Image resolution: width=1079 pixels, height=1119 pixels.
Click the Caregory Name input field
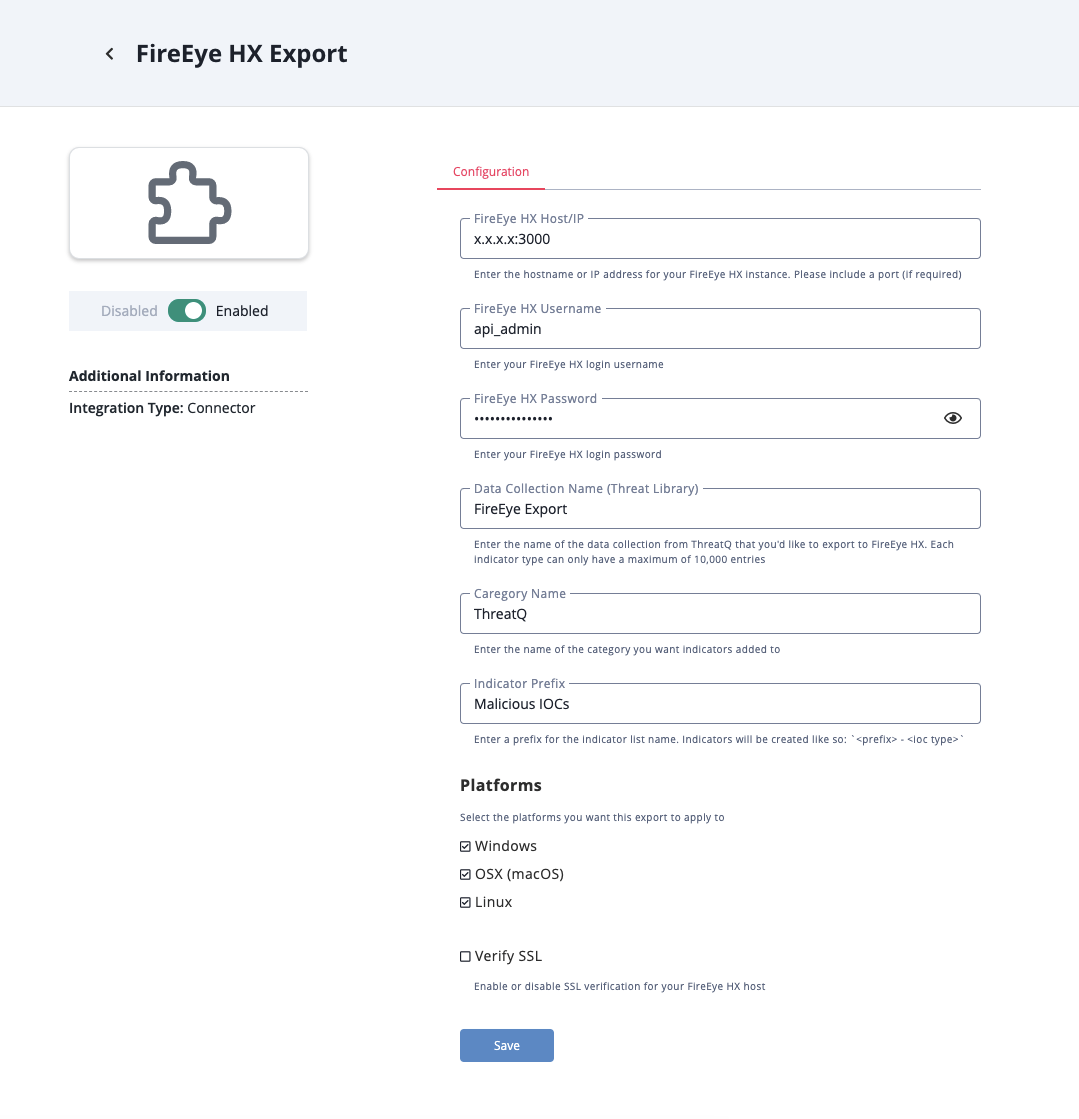(720, 614)
